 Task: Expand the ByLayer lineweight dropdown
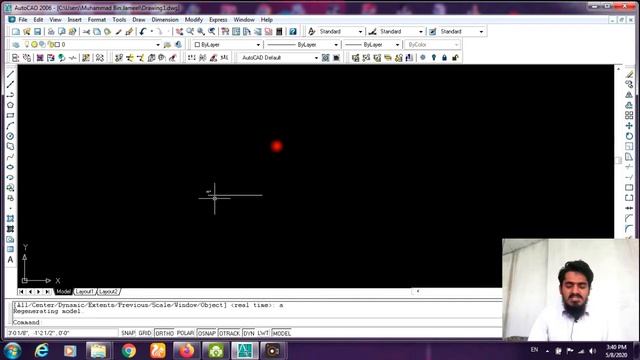397,44
